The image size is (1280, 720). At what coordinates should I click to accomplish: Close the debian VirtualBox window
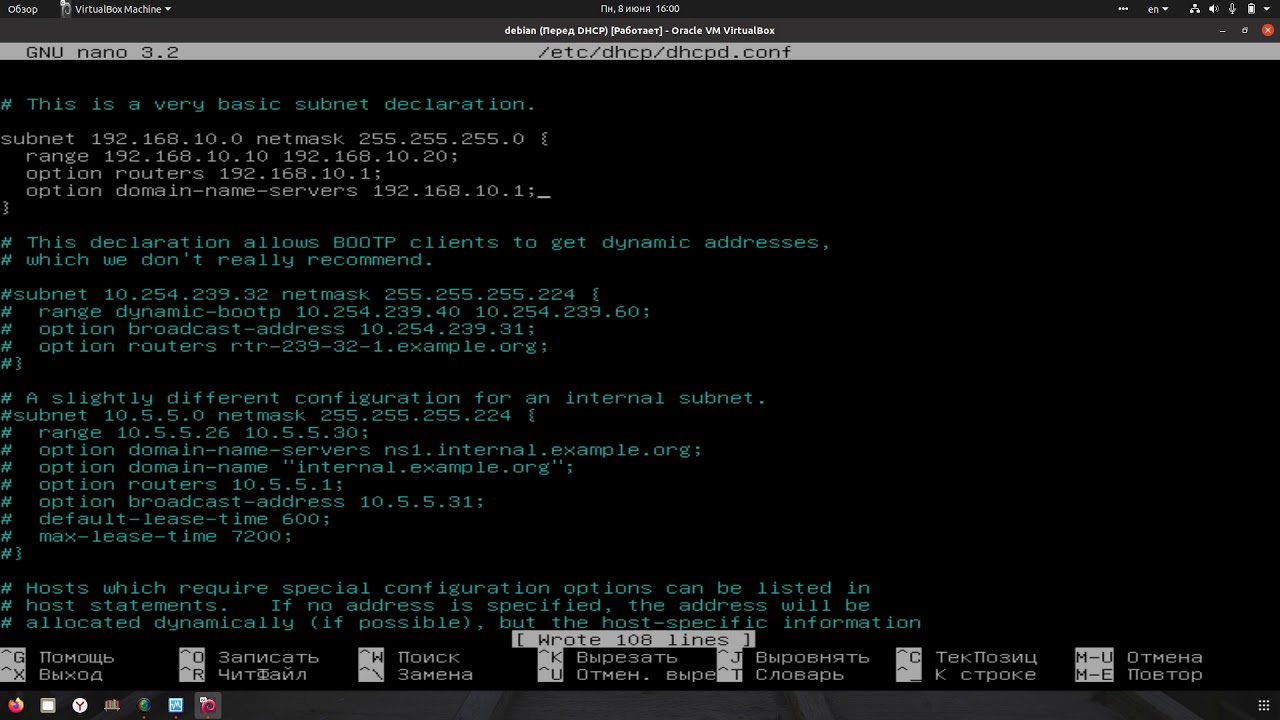(1267, 31)
